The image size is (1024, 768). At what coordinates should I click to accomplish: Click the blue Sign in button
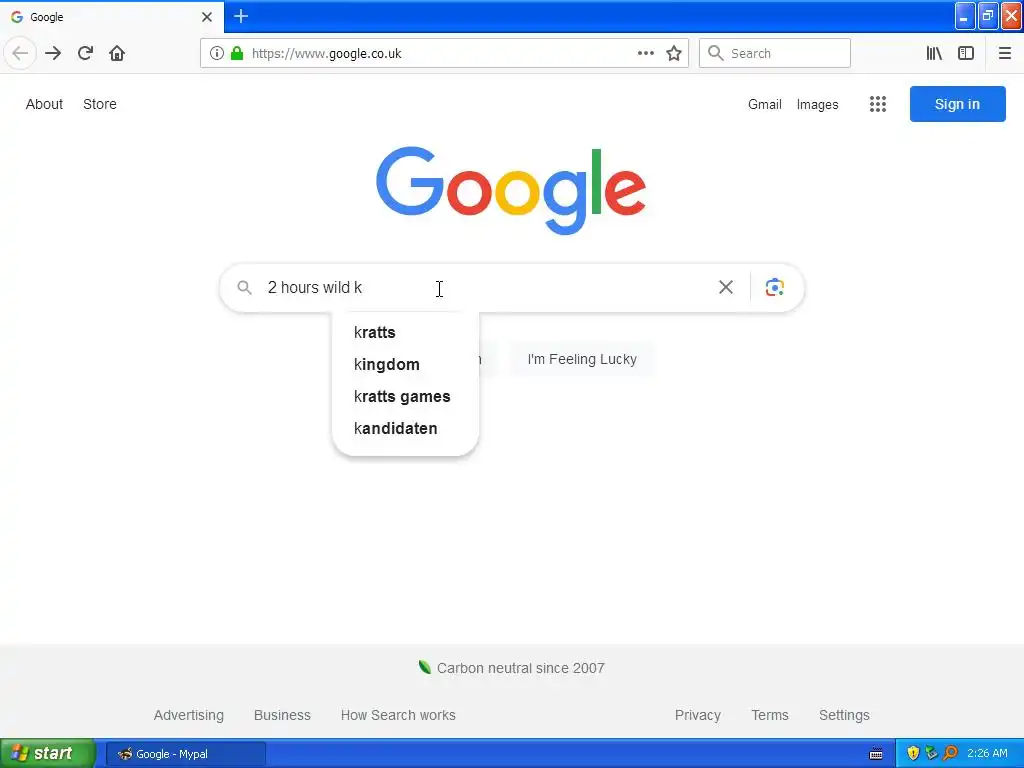point(957,104)
